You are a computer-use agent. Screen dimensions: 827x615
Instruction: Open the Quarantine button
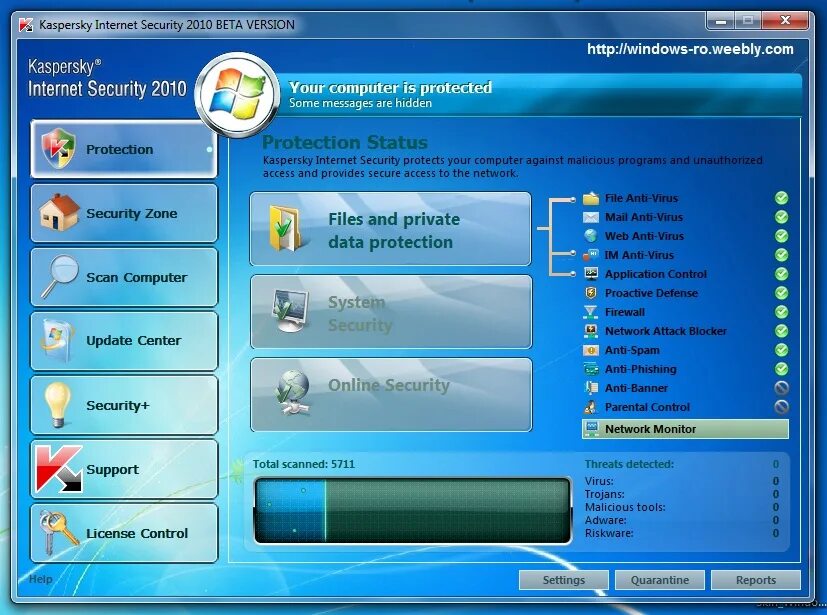coord(660,580)
